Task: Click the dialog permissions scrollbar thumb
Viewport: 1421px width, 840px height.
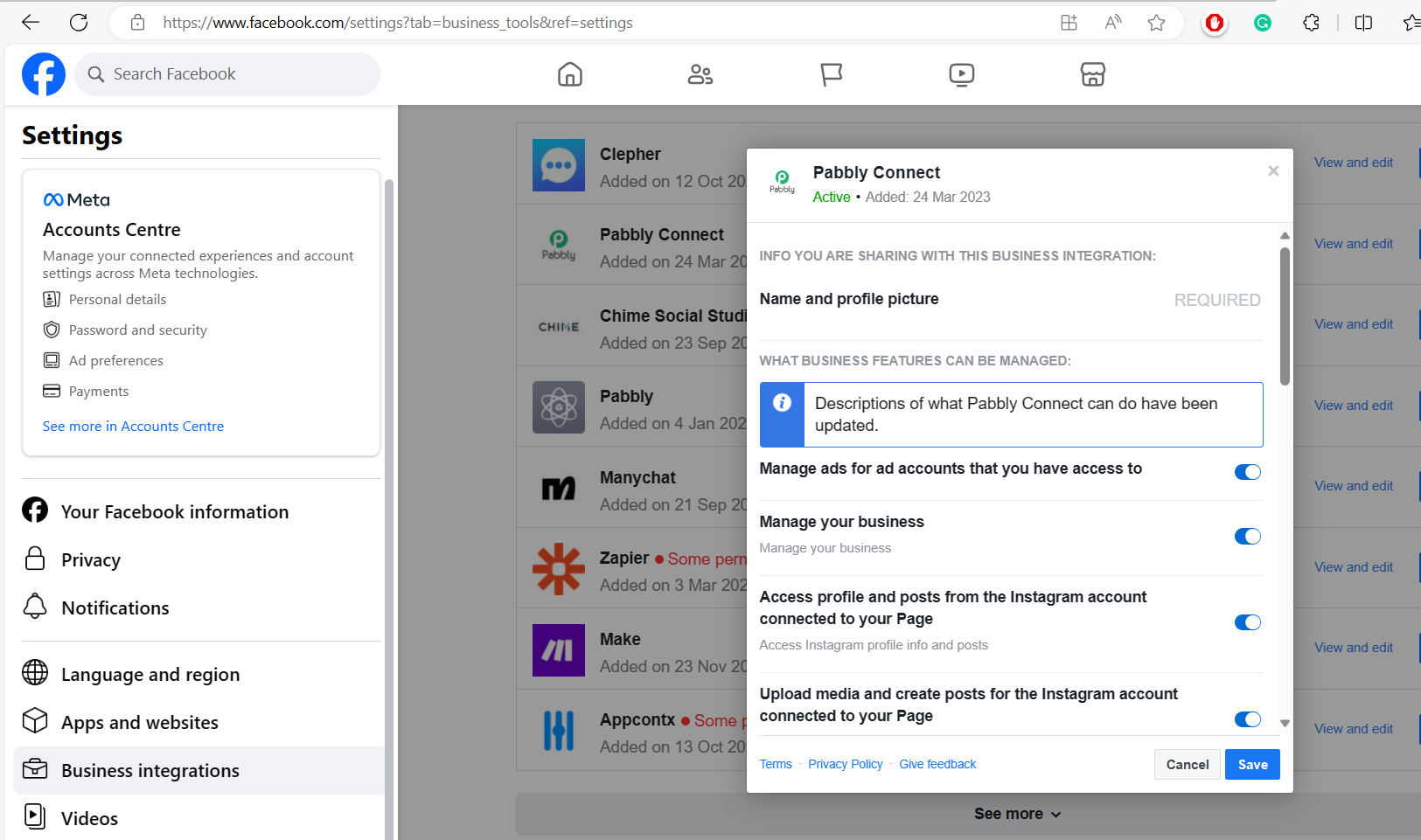Action: 1285,316
